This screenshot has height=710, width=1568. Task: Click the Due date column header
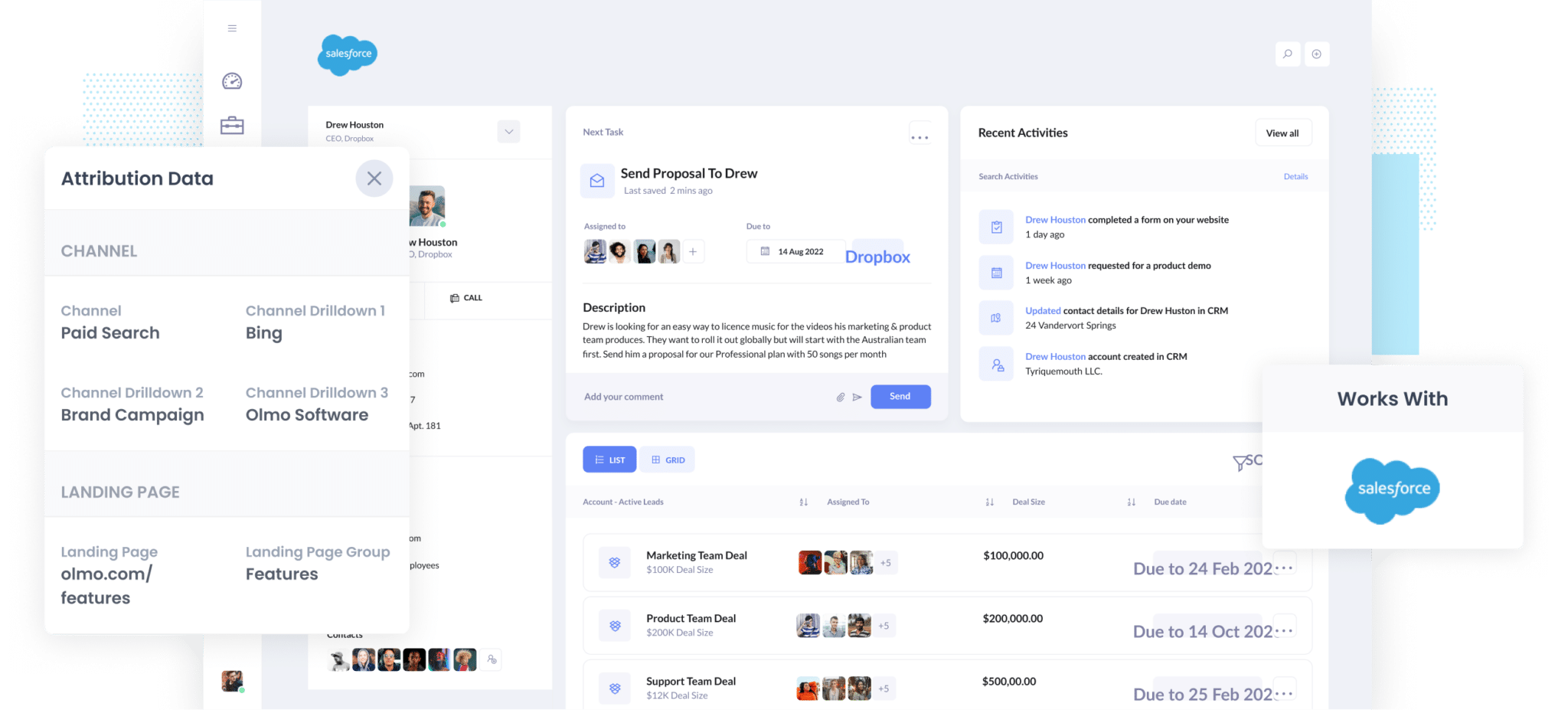[x=1170, y=502]
